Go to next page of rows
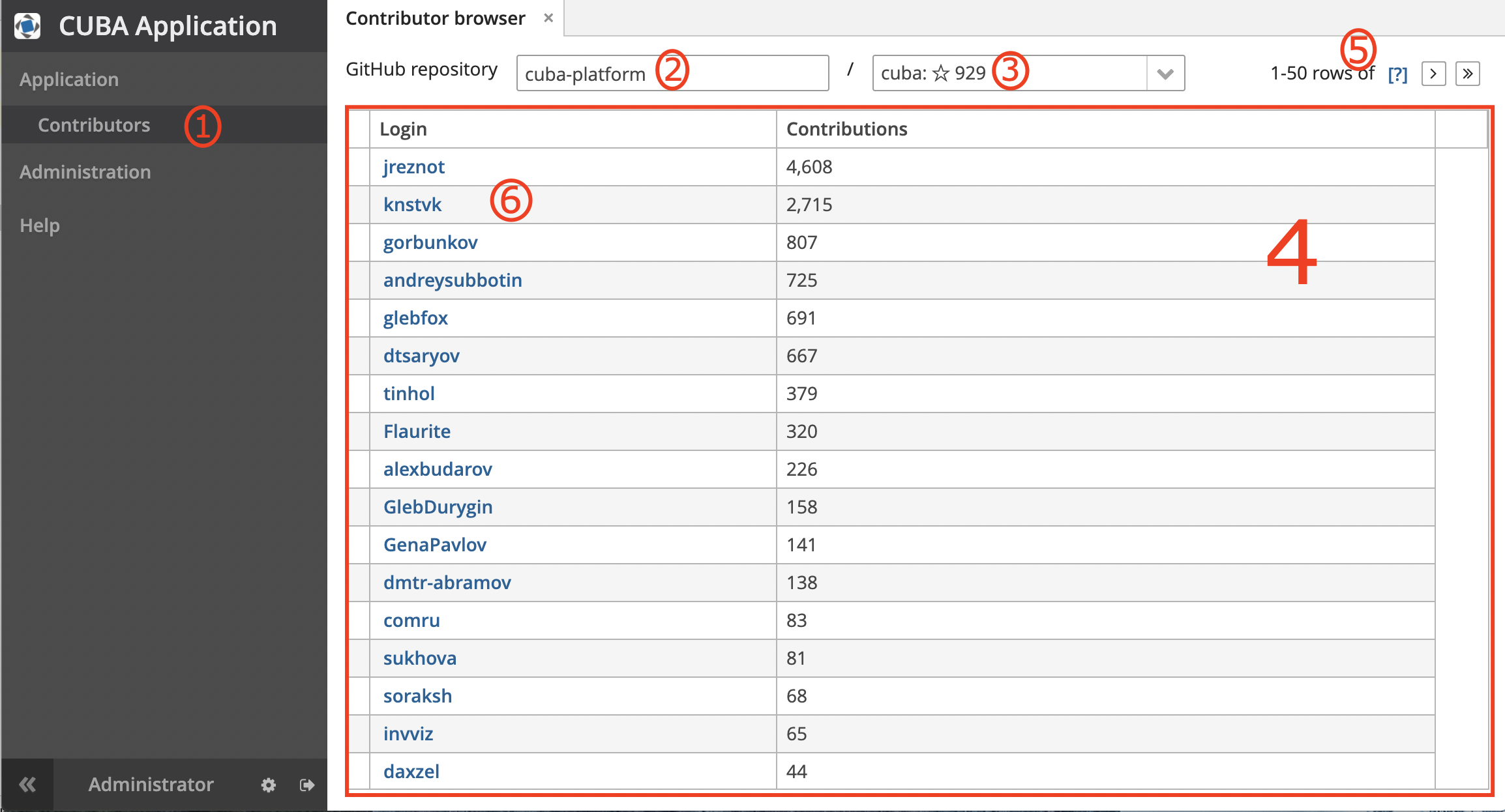1505x812 pixels. [x=1433, y=74]
